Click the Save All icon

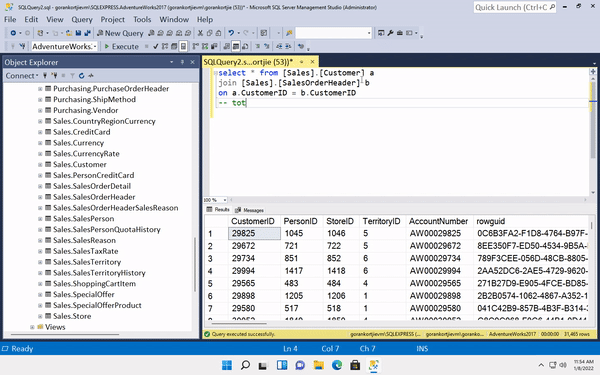point(87,33)
